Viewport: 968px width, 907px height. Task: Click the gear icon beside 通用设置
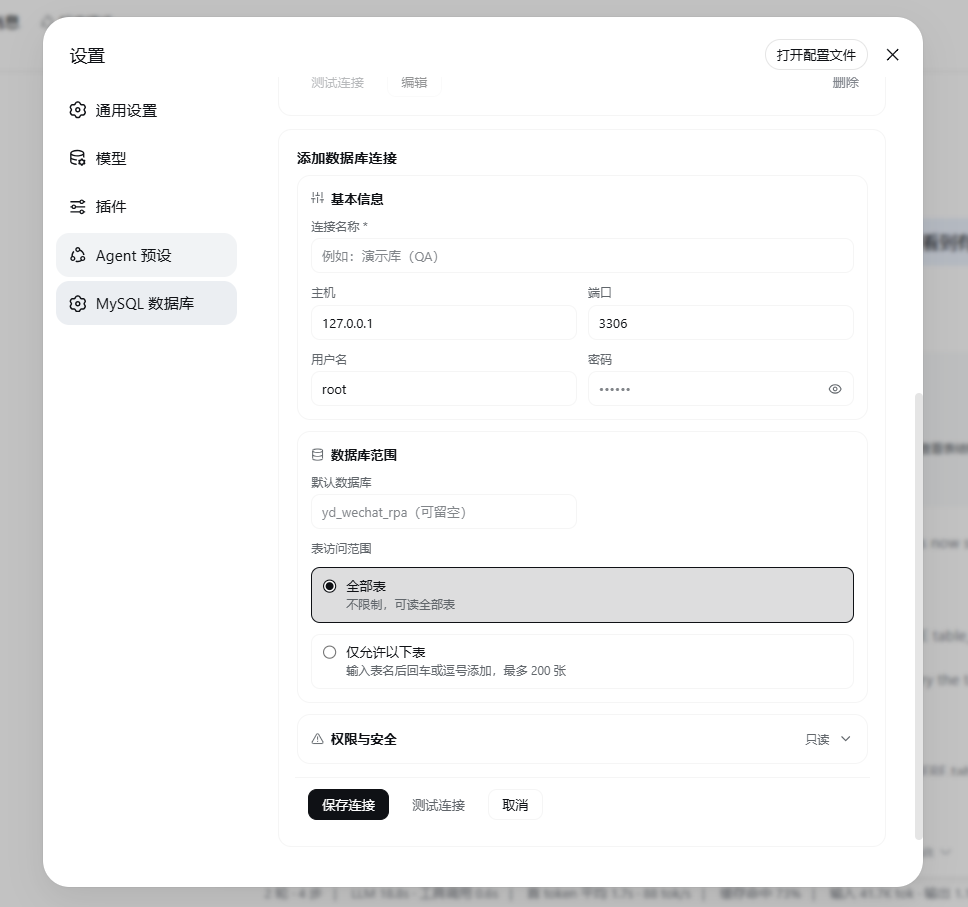click(78, 110)
